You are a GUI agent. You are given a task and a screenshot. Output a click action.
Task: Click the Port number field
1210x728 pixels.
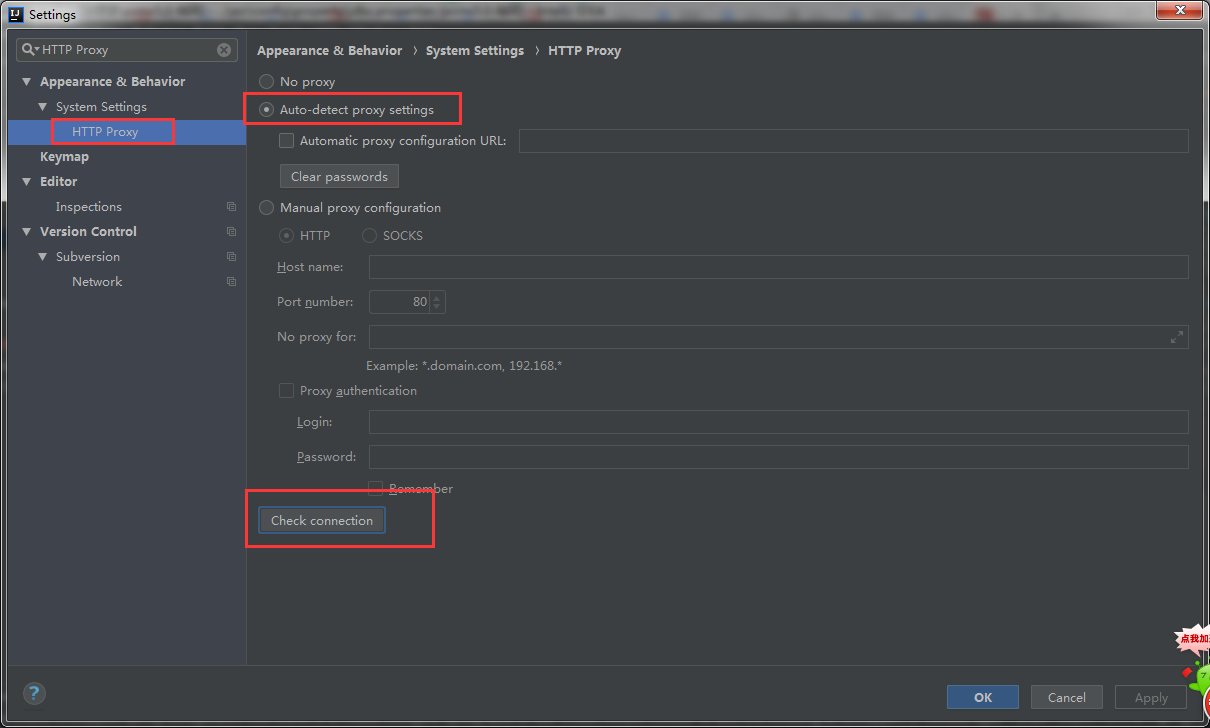coord(400,302)
